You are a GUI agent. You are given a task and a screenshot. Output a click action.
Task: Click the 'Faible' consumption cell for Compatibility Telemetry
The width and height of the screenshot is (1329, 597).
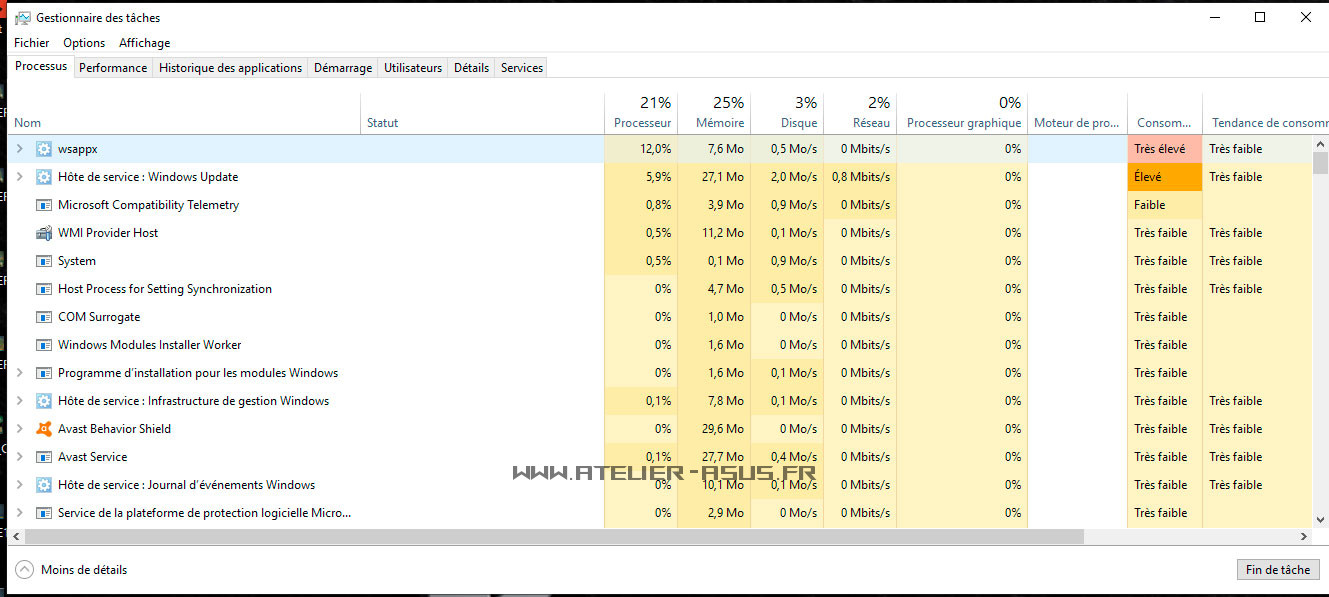[1164, 205]
